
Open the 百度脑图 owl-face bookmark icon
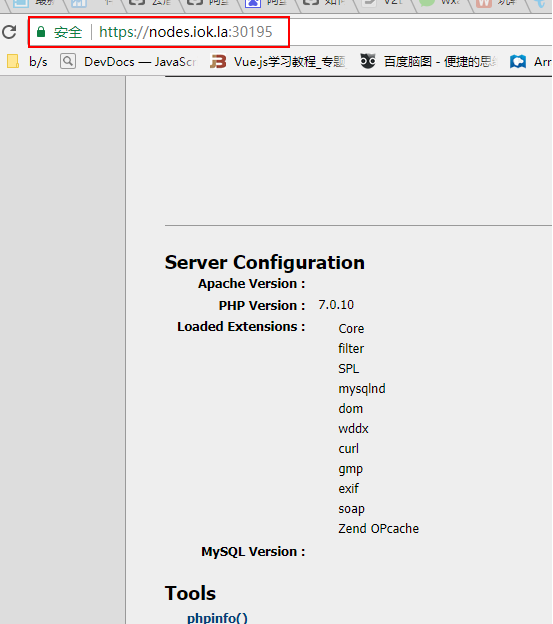point(368,61)
